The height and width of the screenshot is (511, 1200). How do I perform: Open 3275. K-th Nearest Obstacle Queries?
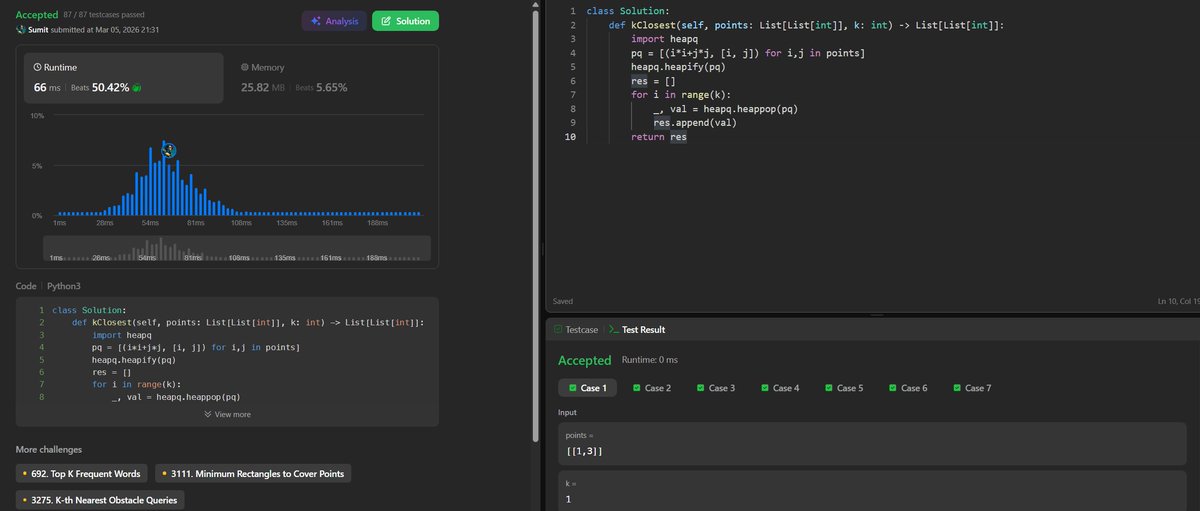(x=100, y=499)
